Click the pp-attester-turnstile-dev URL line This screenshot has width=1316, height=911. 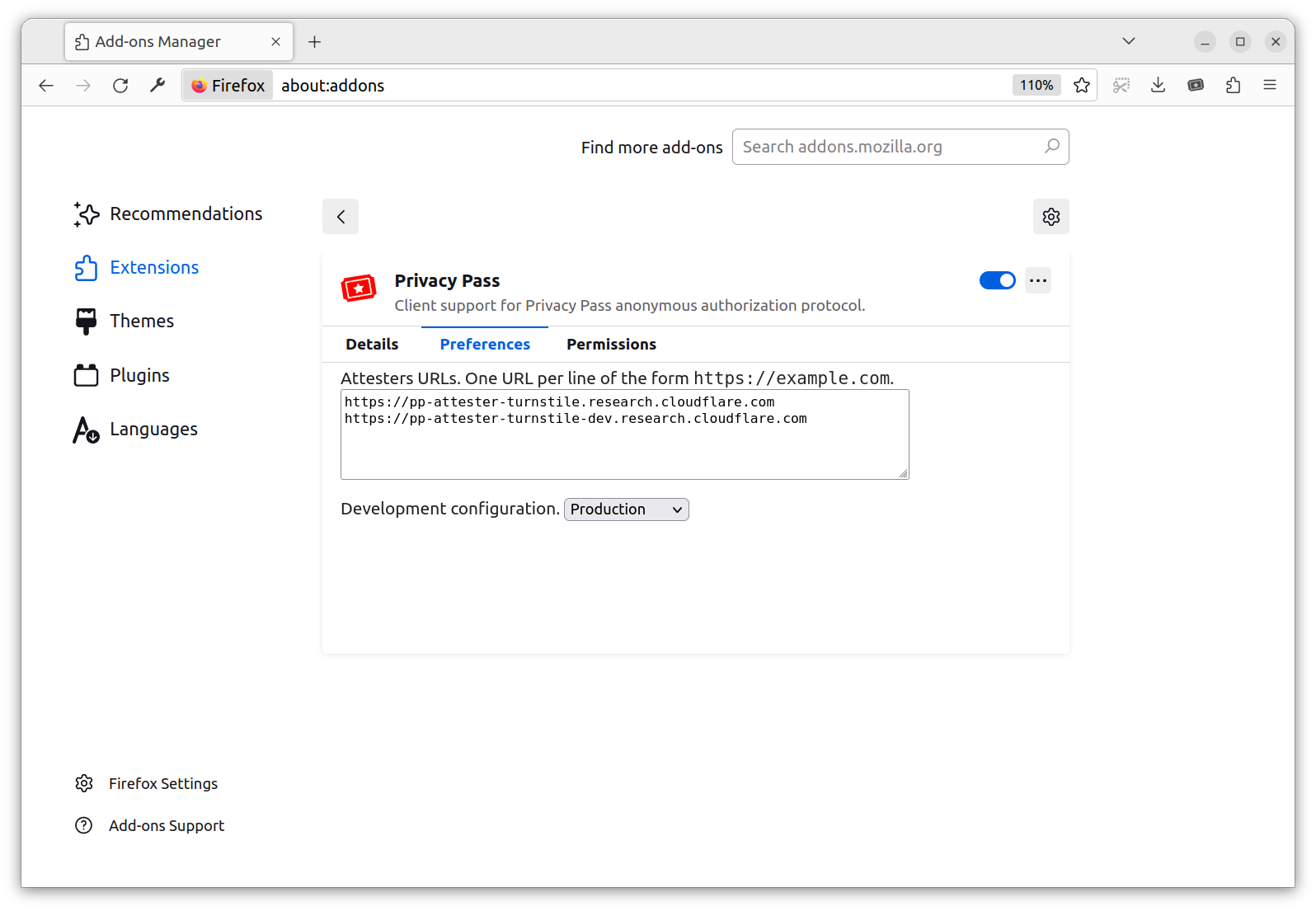576,419
